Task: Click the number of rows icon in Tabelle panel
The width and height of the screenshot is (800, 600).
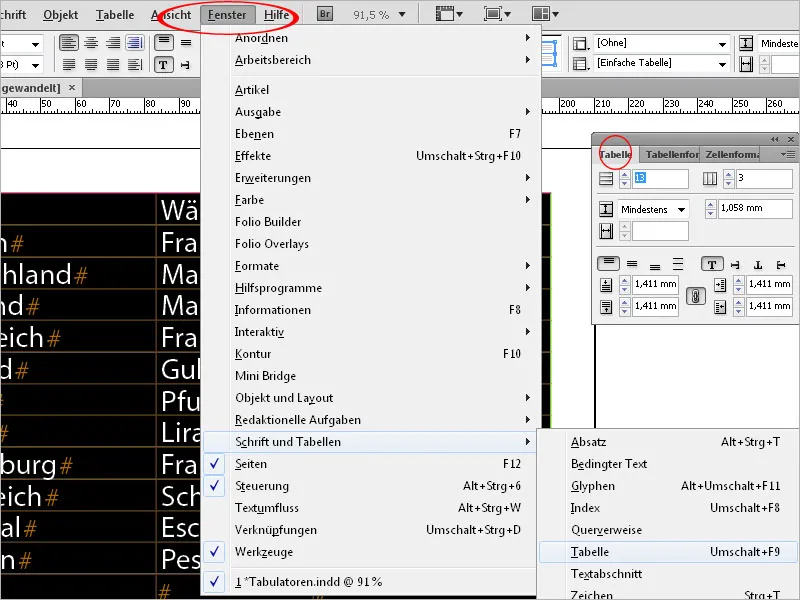Action: pyautogui.click(x=608, y=178)
